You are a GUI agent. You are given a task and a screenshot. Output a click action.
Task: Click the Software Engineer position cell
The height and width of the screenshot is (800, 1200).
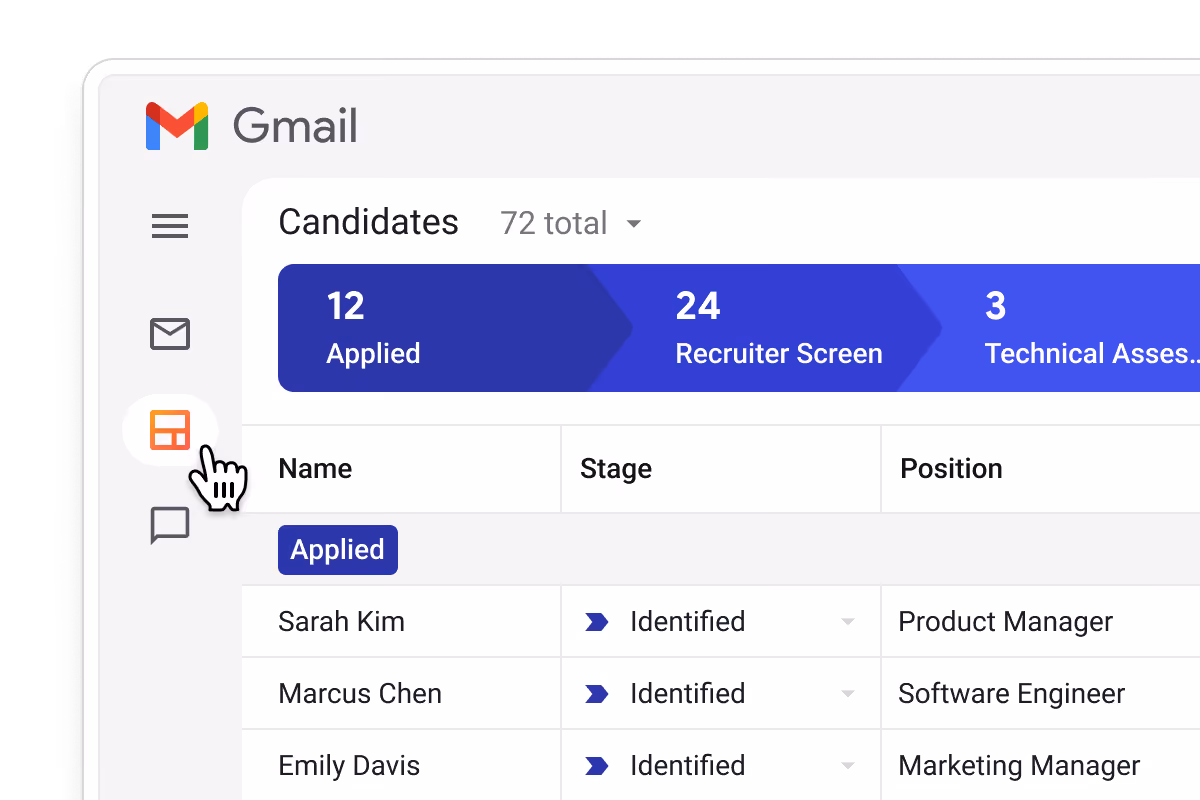[1041, 694]
